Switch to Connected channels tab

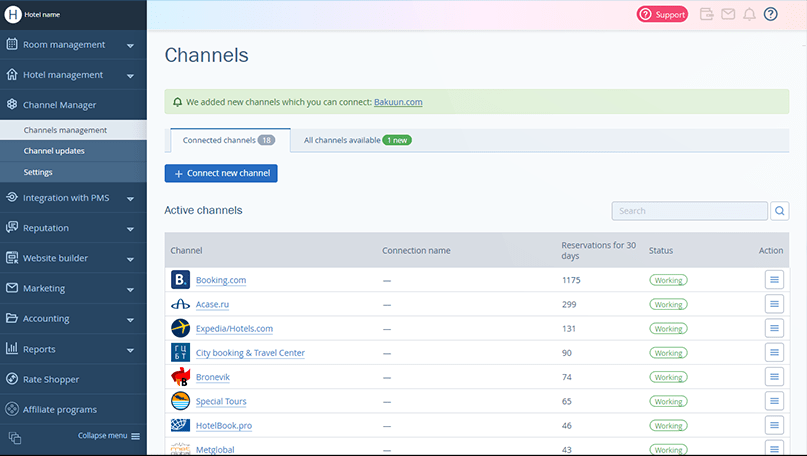point(230,140)
